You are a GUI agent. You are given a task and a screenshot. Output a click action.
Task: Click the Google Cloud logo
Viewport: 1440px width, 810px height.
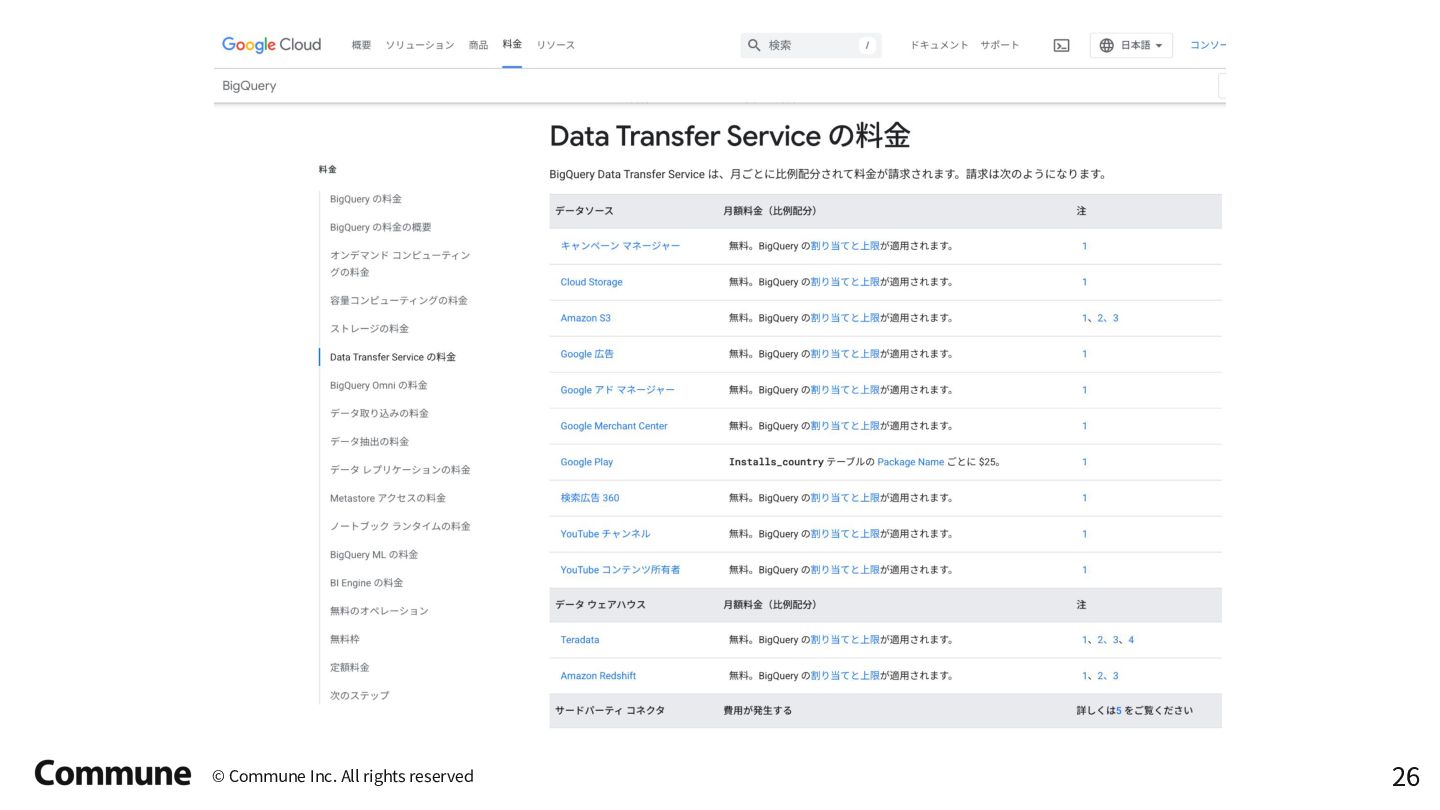click(x=271, y=45)
